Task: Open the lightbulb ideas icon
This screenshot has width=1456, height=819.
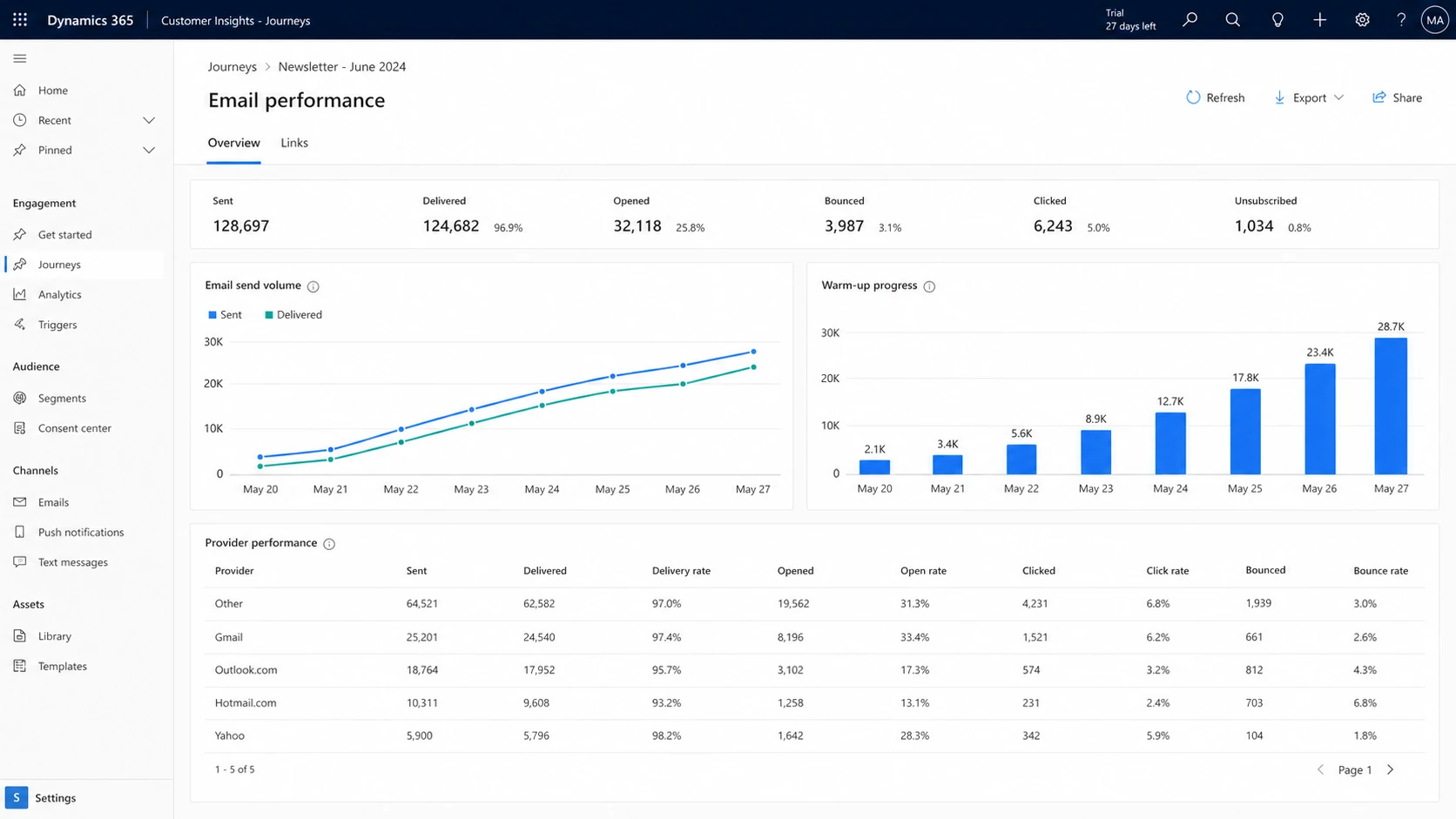Action: pos(1277,19)
